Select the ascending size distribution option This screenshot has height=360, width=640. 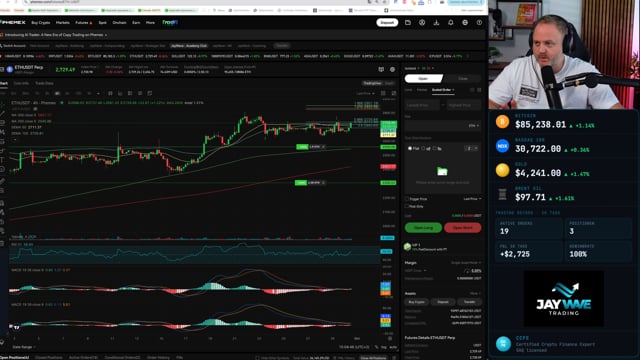coord(423,149)
